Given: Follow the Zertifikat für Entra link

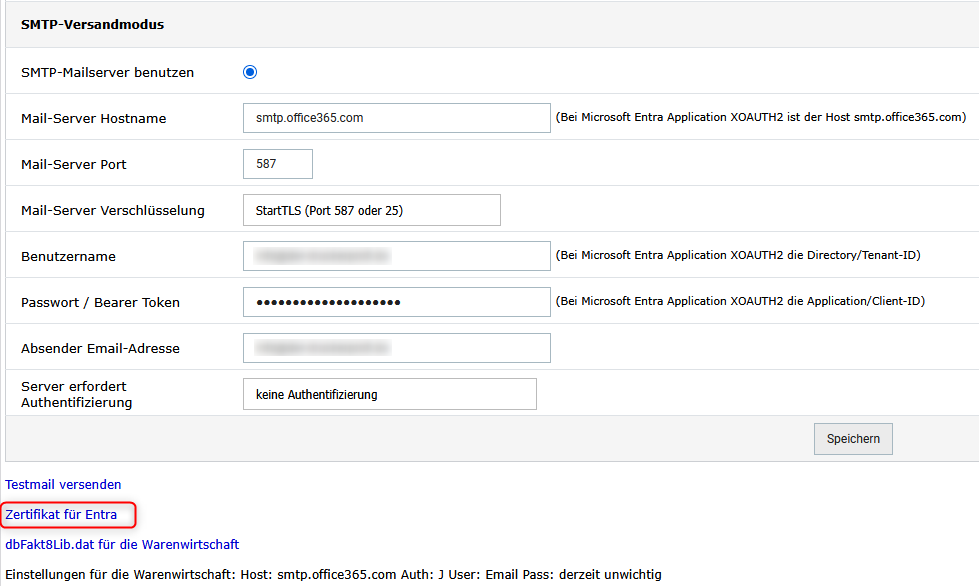Looking at the screenshot, I should coord(61,515).
